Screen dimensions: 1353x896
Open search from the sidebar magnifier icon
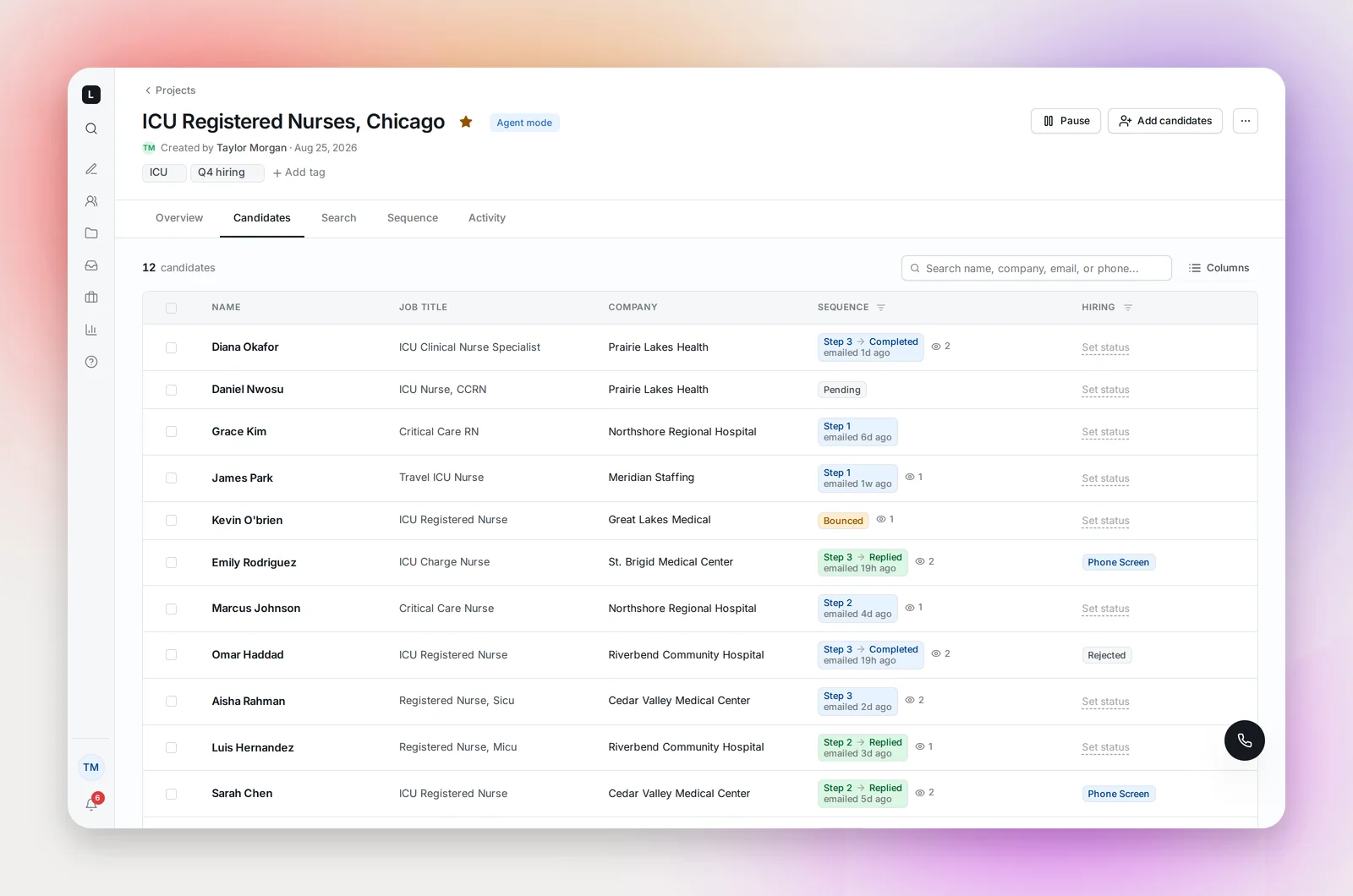click(91, 128)
